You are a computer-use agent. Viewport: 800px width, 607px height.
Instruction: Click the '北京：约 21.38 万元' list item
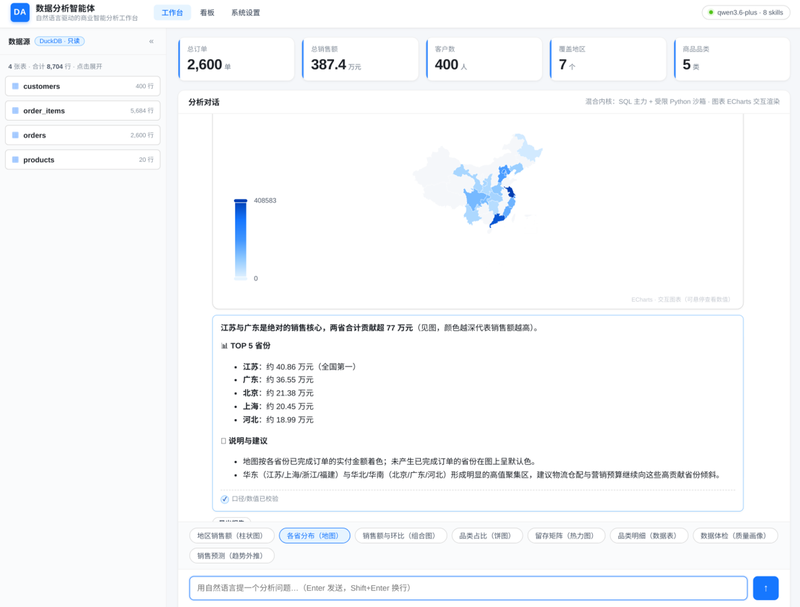[278, 393]
